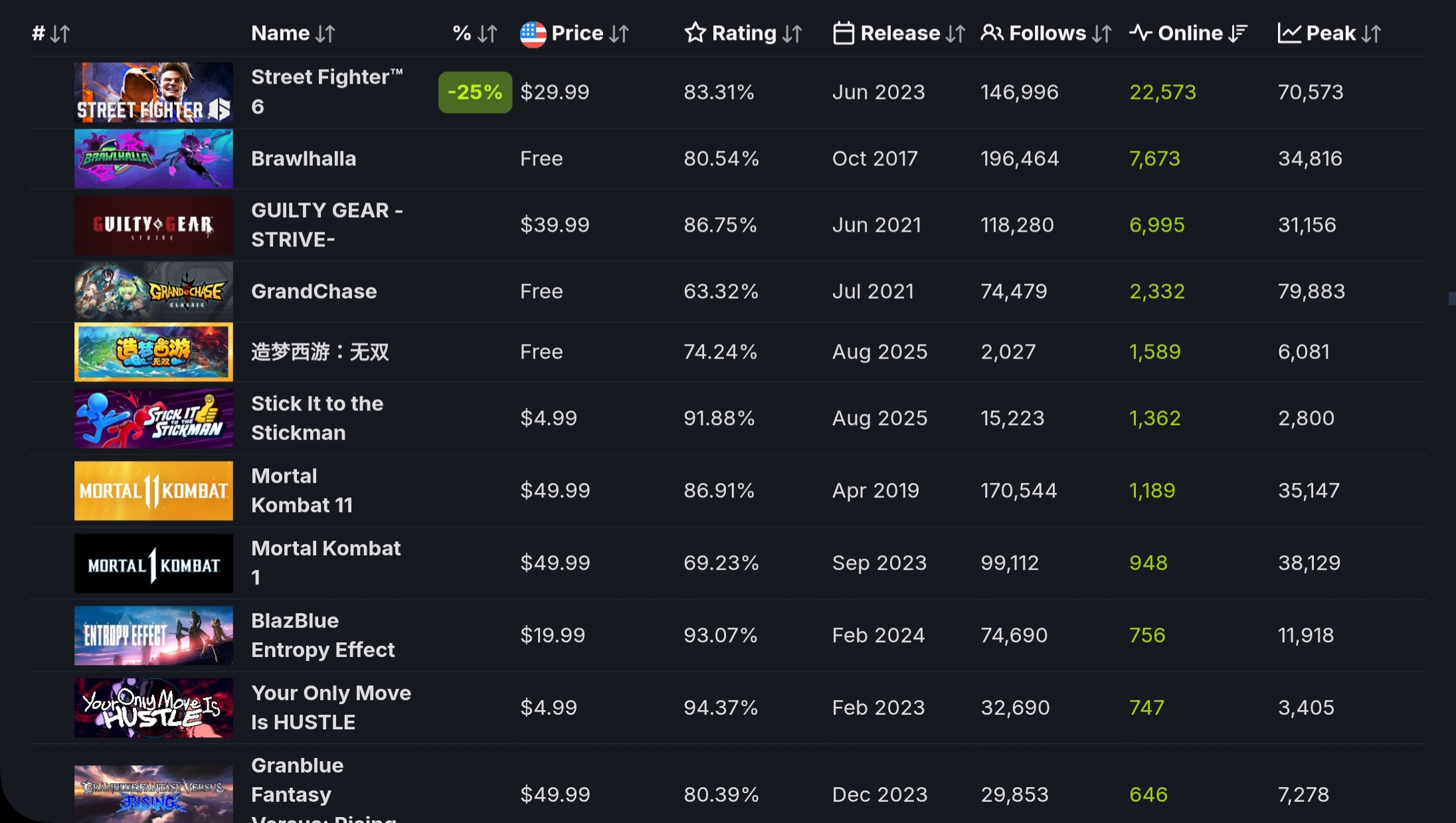Toggle Price column sort order
This screenshot has height=823, width=1456.
coord(618,34)
